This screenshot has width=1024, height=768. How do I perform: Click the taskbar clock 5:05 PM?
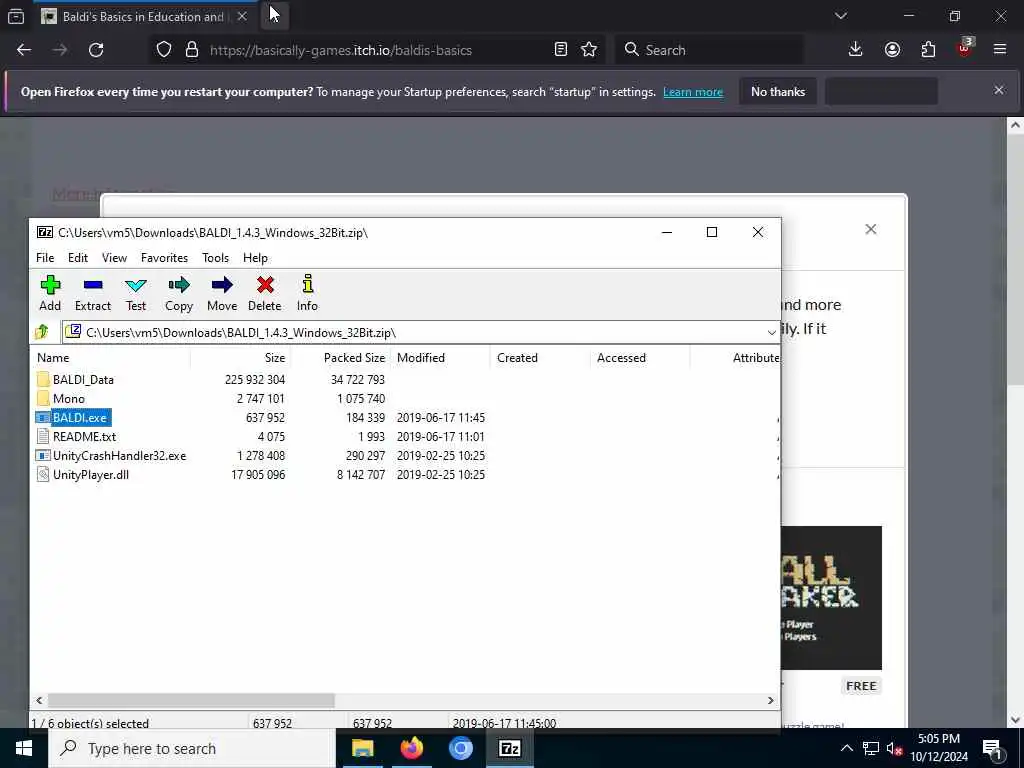[x=938, y=739]
